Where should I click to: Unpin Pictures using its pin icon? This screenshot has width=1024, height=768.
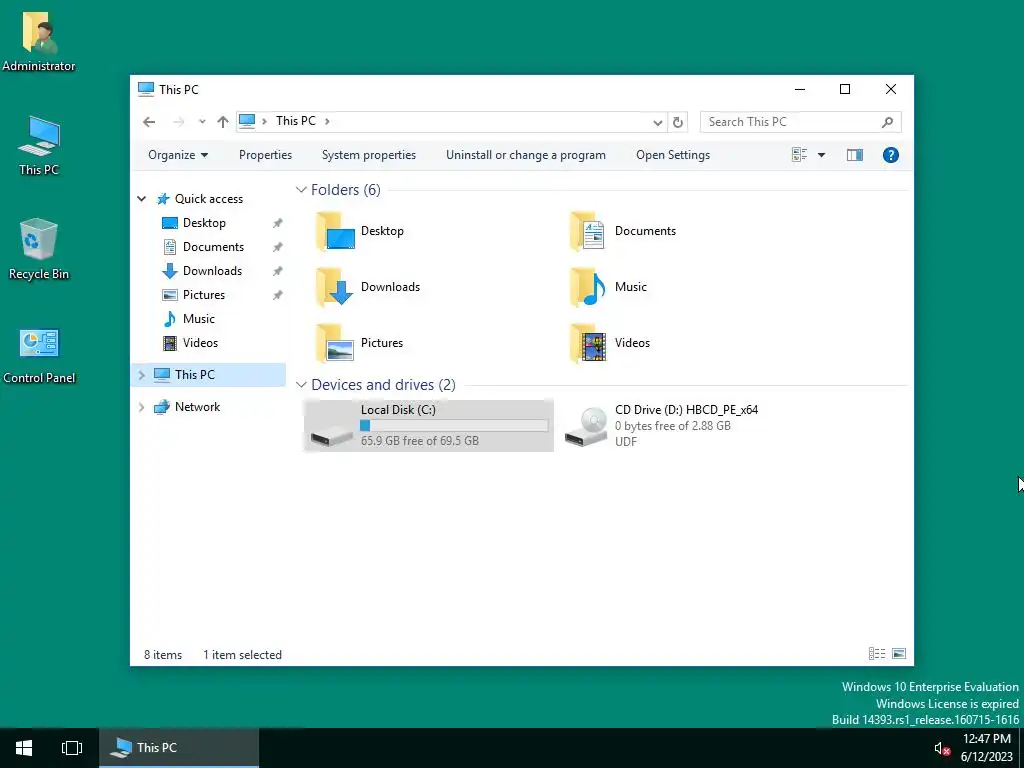[278, 295]
